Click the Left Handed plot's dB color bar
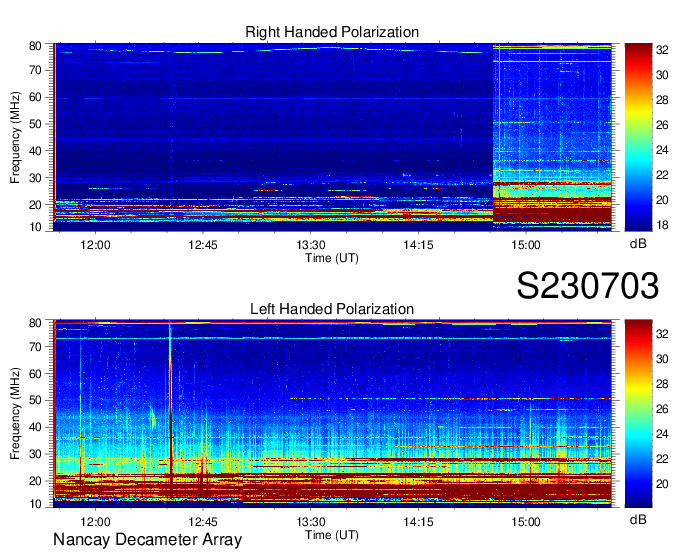680x552 pixels. click(x=638, y=414)
